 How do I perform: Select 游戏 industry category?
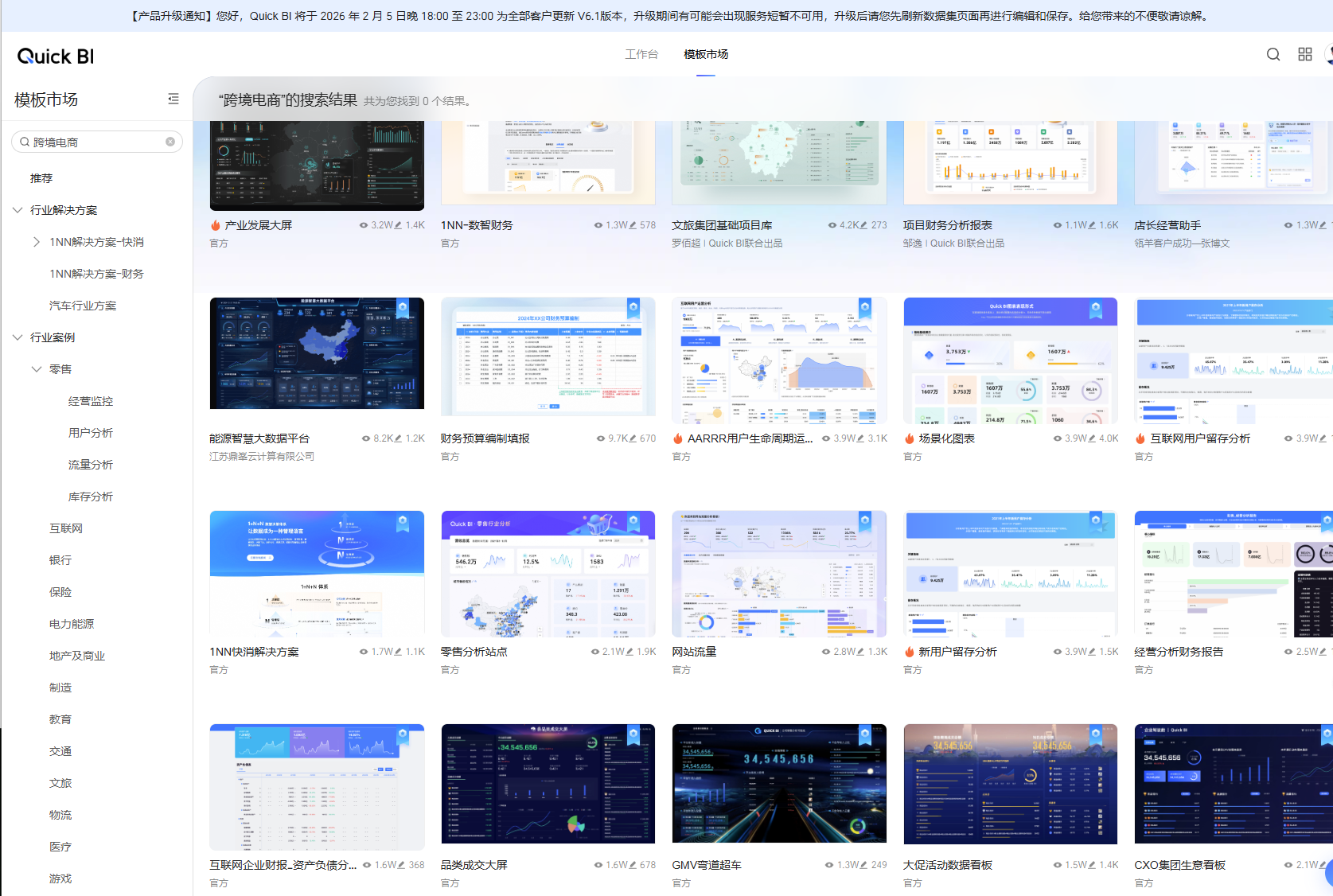pyautogui.click(x=60, y=878)
